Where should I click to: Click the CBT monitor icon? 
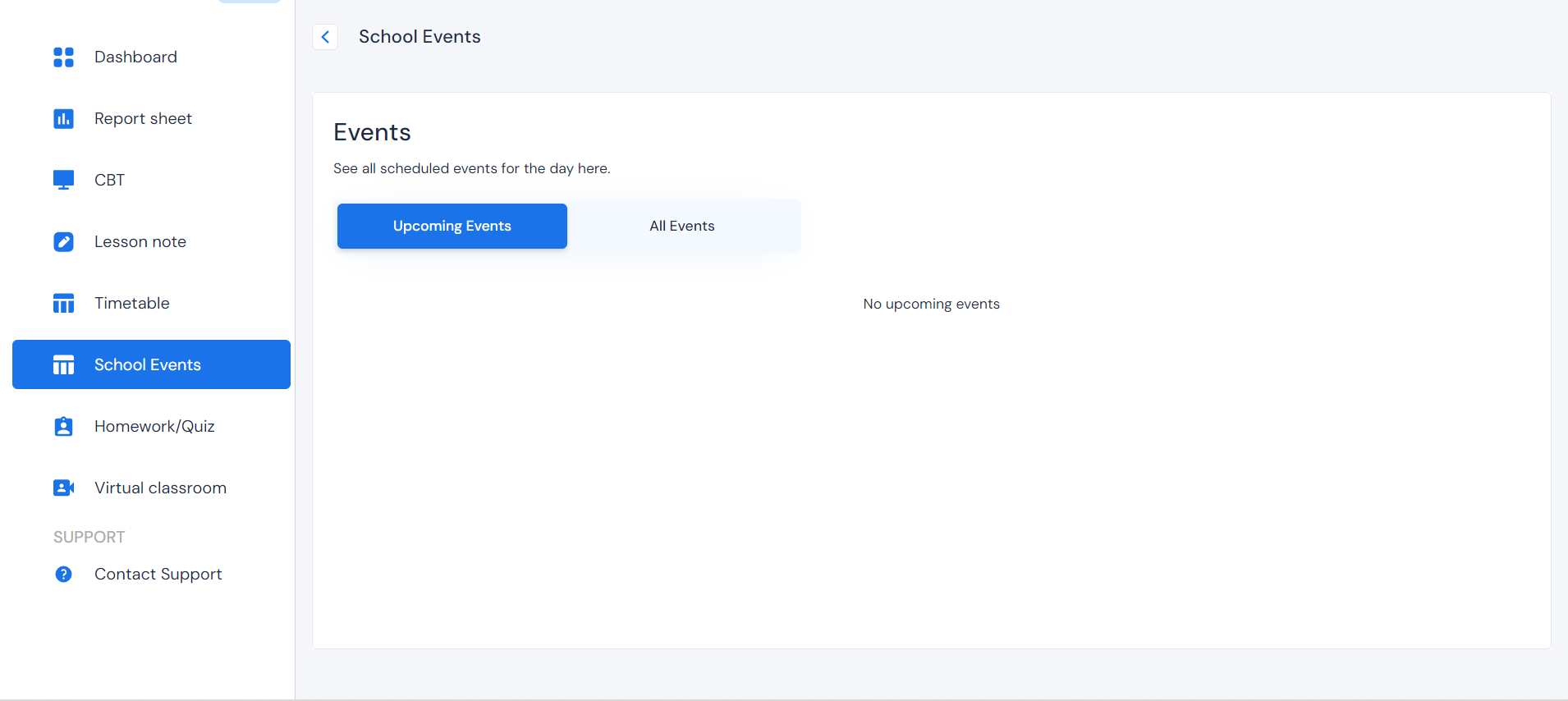click(x=63, y=180)
